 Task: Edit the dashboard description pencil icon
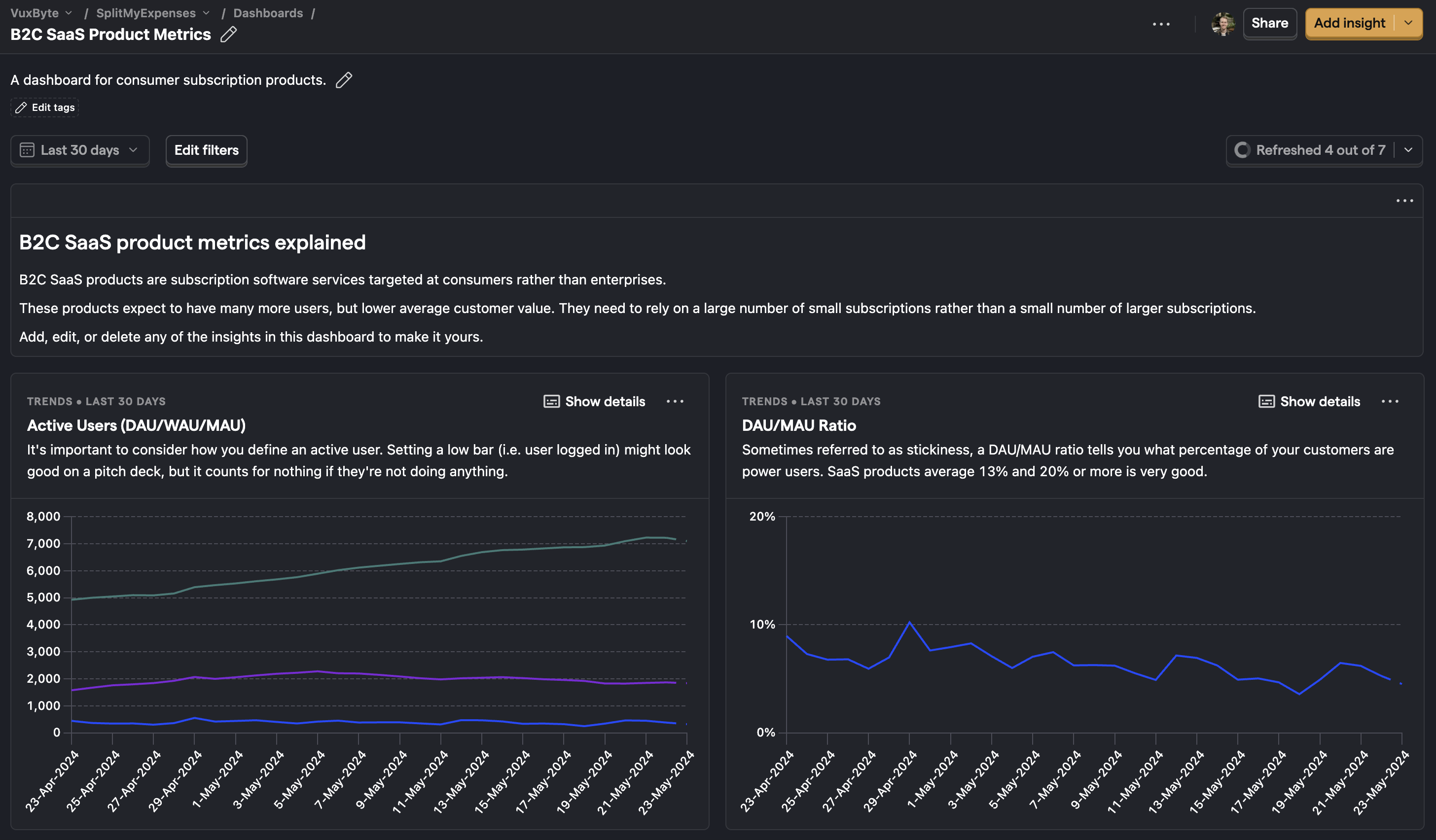344,80
